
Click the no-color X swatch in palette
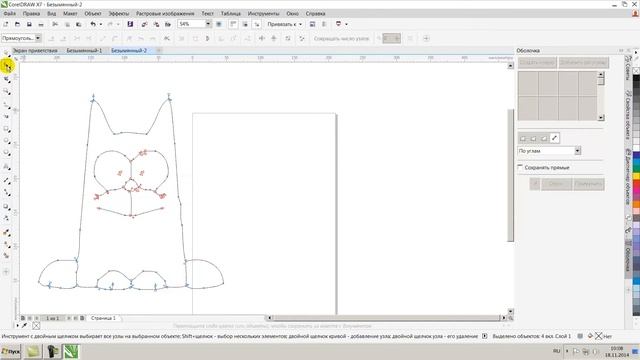(x=636, y=71)
